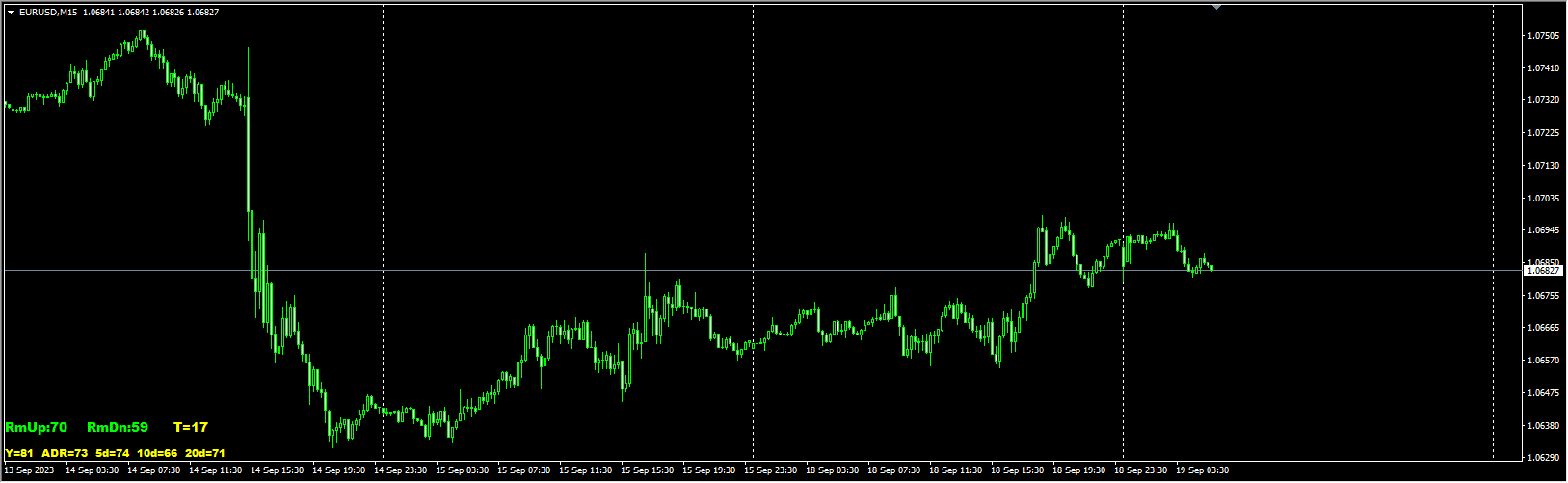Click price scale value 1.06665
Viewport: 1568px width, 483px height.
[x=1544, y=328]
